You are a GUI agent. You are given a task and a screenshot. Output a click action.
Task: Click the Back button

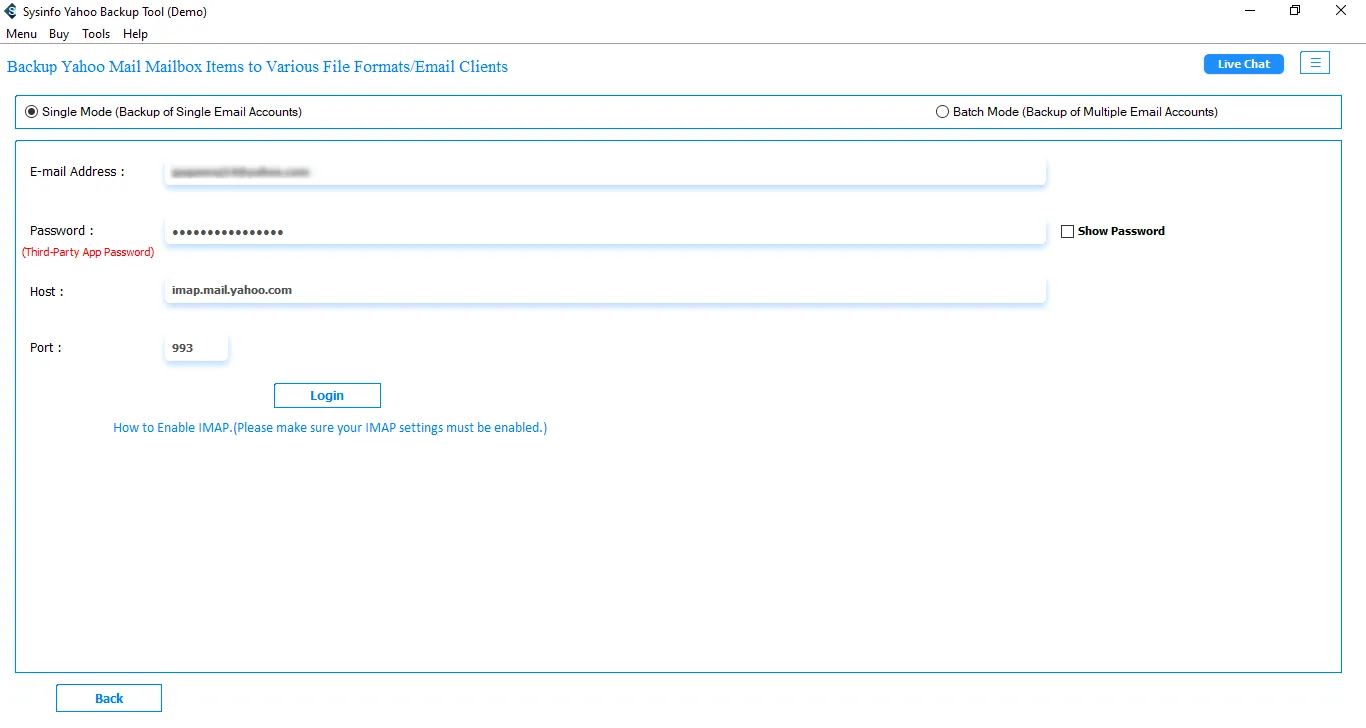coord(109,698)
